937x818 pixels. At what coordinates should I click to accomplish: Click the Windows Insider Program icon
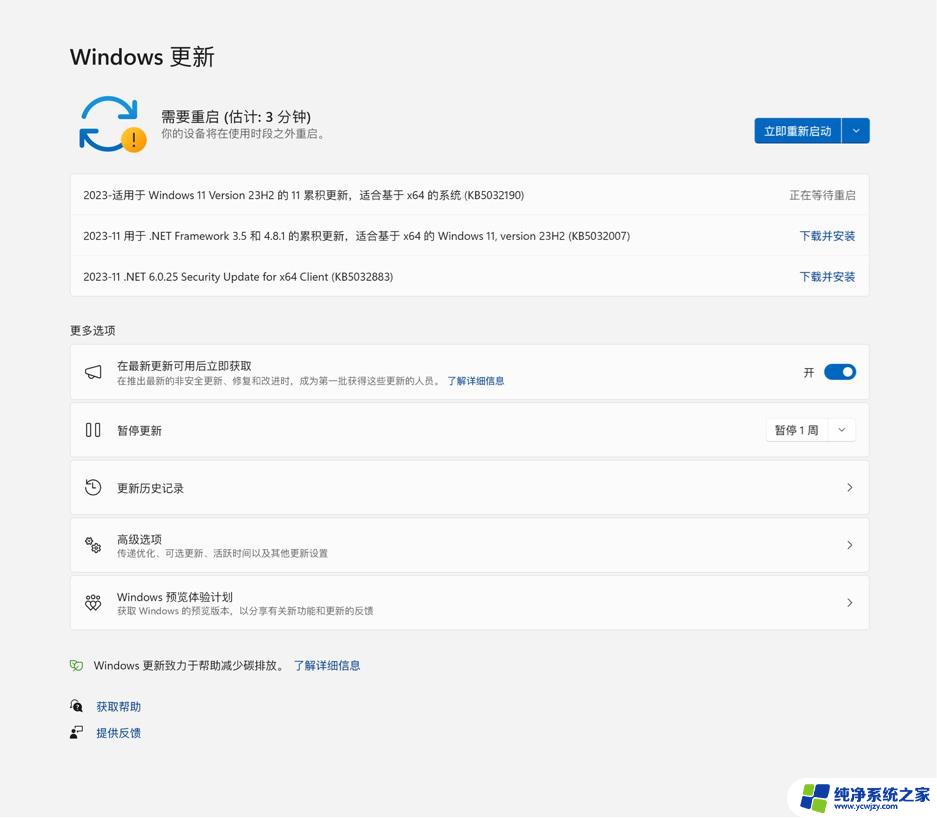click(93, 602)
